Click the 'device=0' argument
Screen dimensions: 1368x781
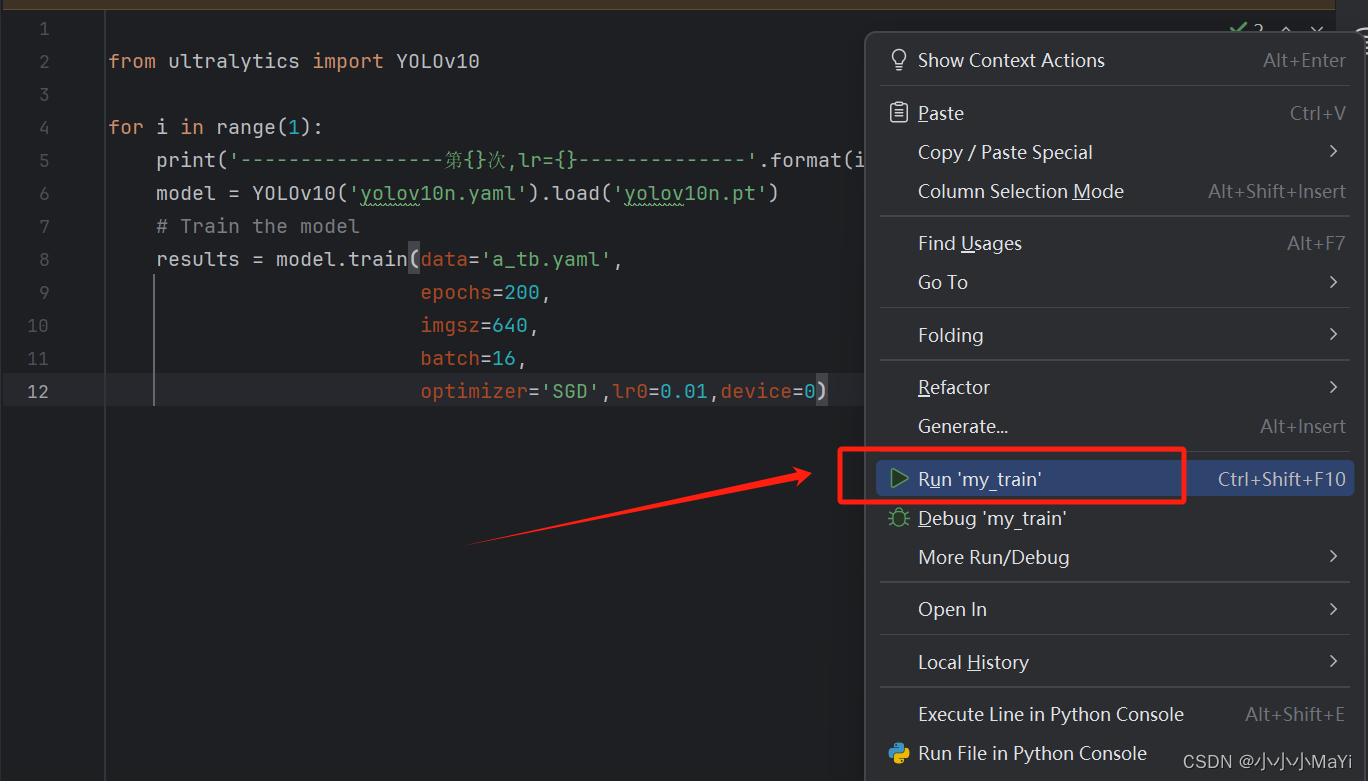768,391
